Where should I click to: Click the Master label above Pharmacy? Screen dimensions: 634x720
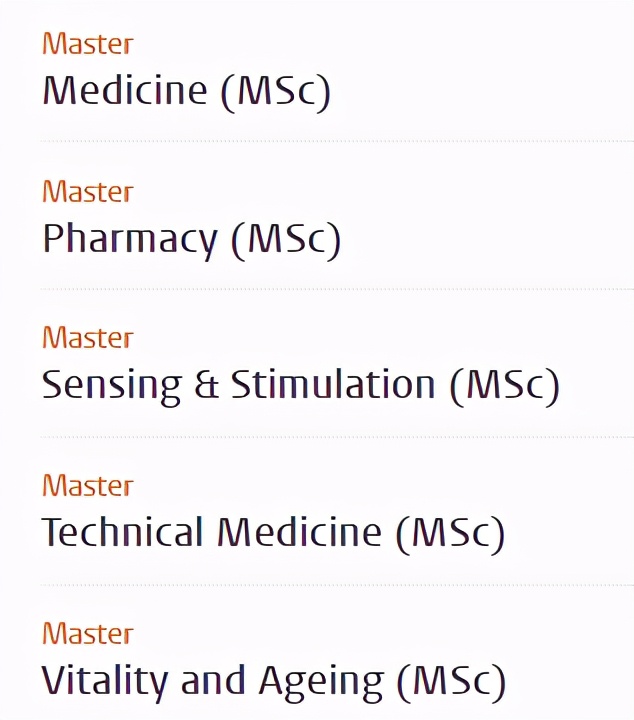87,191
